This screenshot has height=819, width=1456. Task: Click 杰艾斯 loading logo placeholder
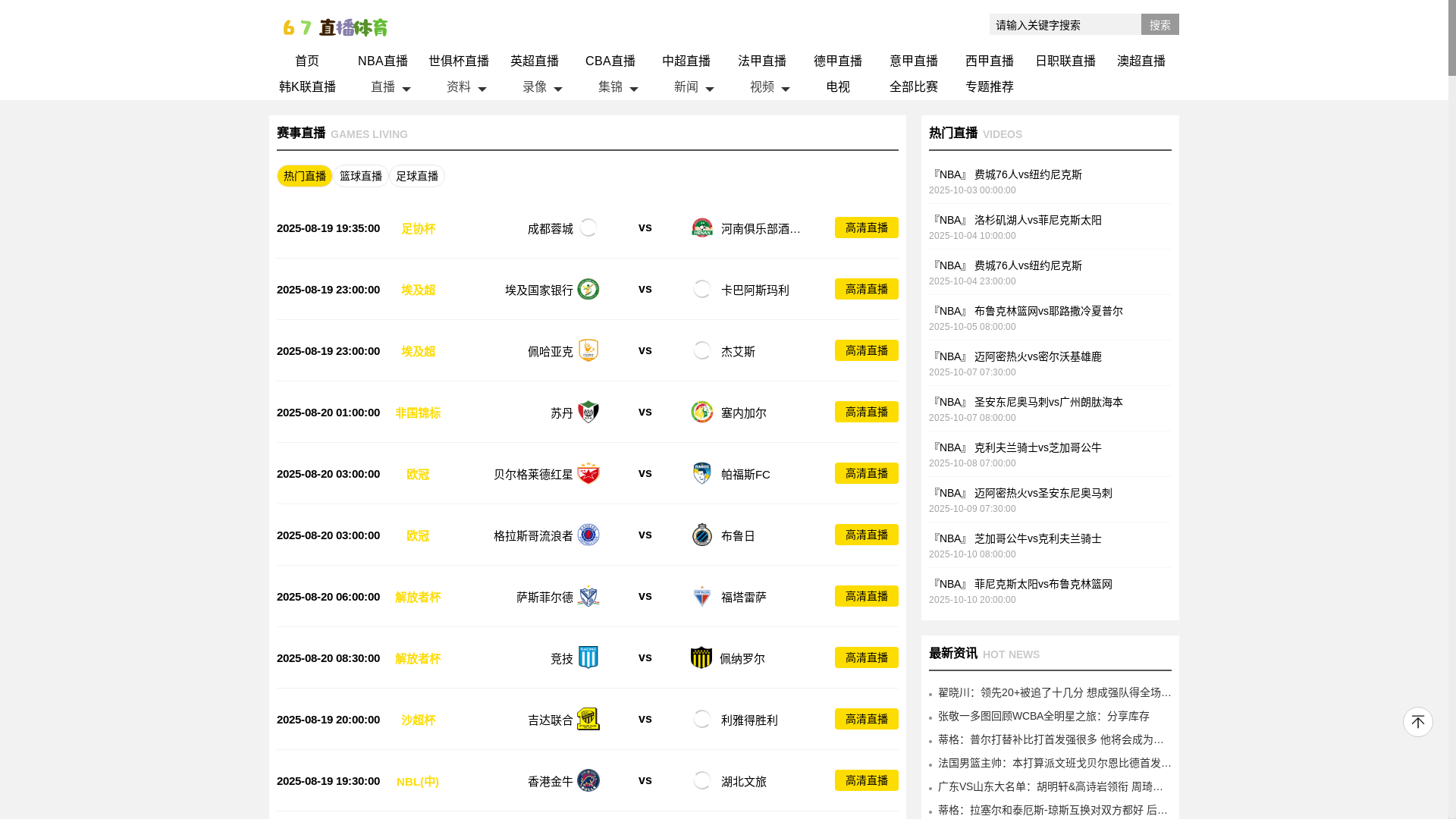tap(702, 350)
